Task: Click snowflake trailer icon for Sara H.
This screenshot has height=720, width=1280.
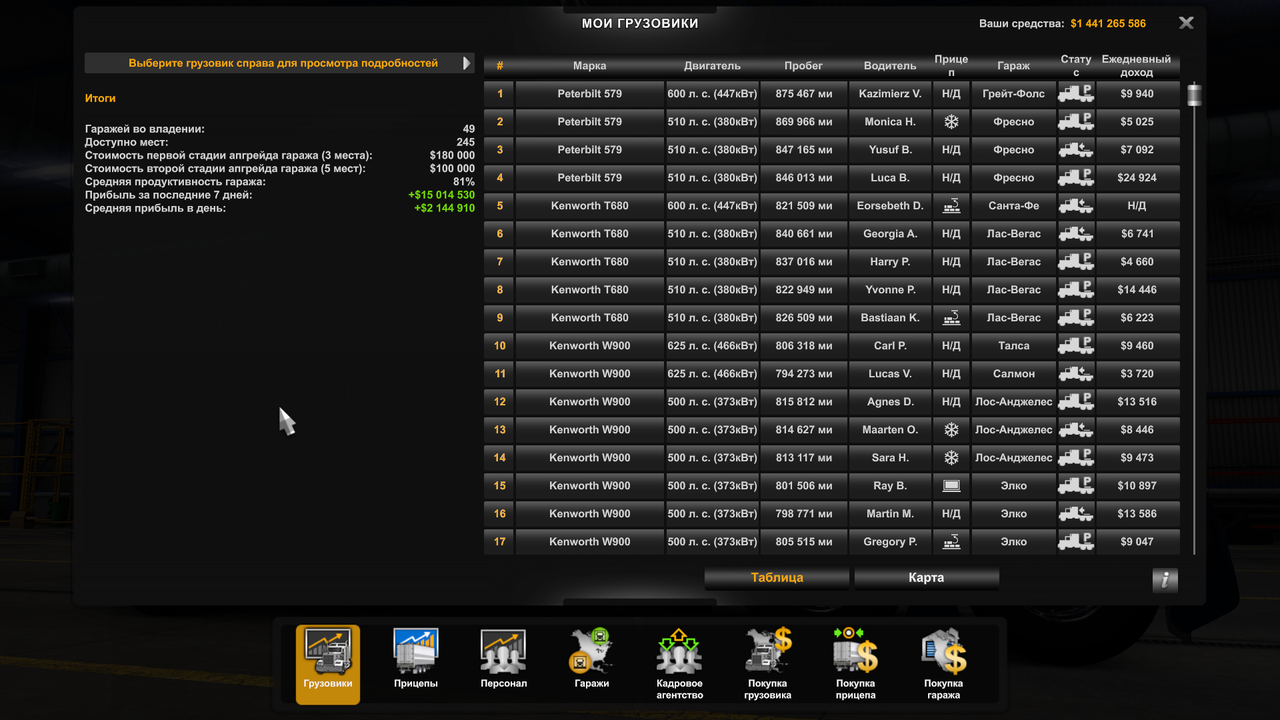Action: point(951,457)
